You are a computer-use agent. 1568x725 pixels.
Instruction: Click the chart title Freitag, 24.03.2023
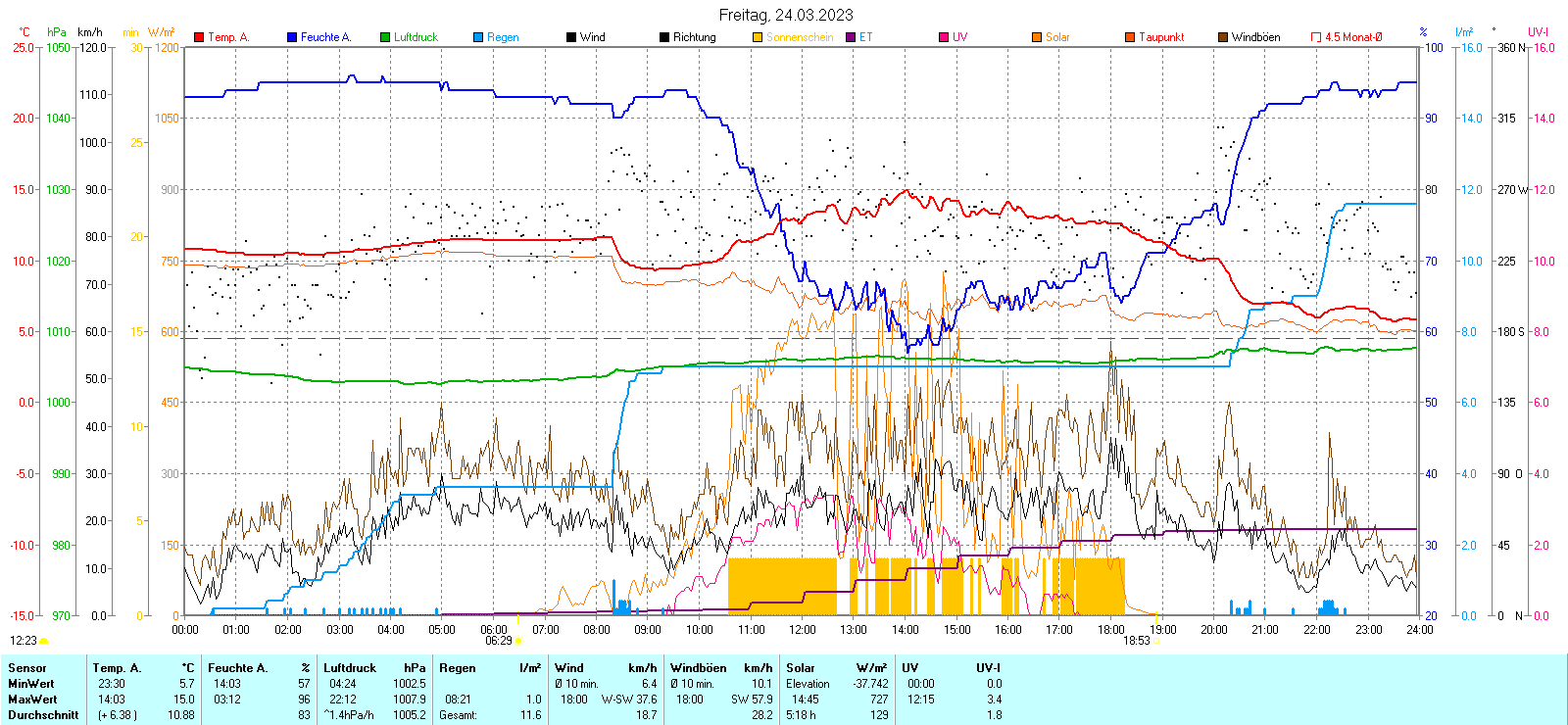pyautogui.click(x=785, y=15)
